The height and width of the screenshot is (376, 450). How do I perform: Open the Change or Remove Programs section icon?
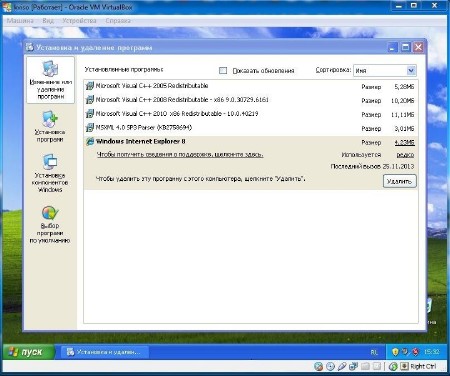(x=50, y=69)
